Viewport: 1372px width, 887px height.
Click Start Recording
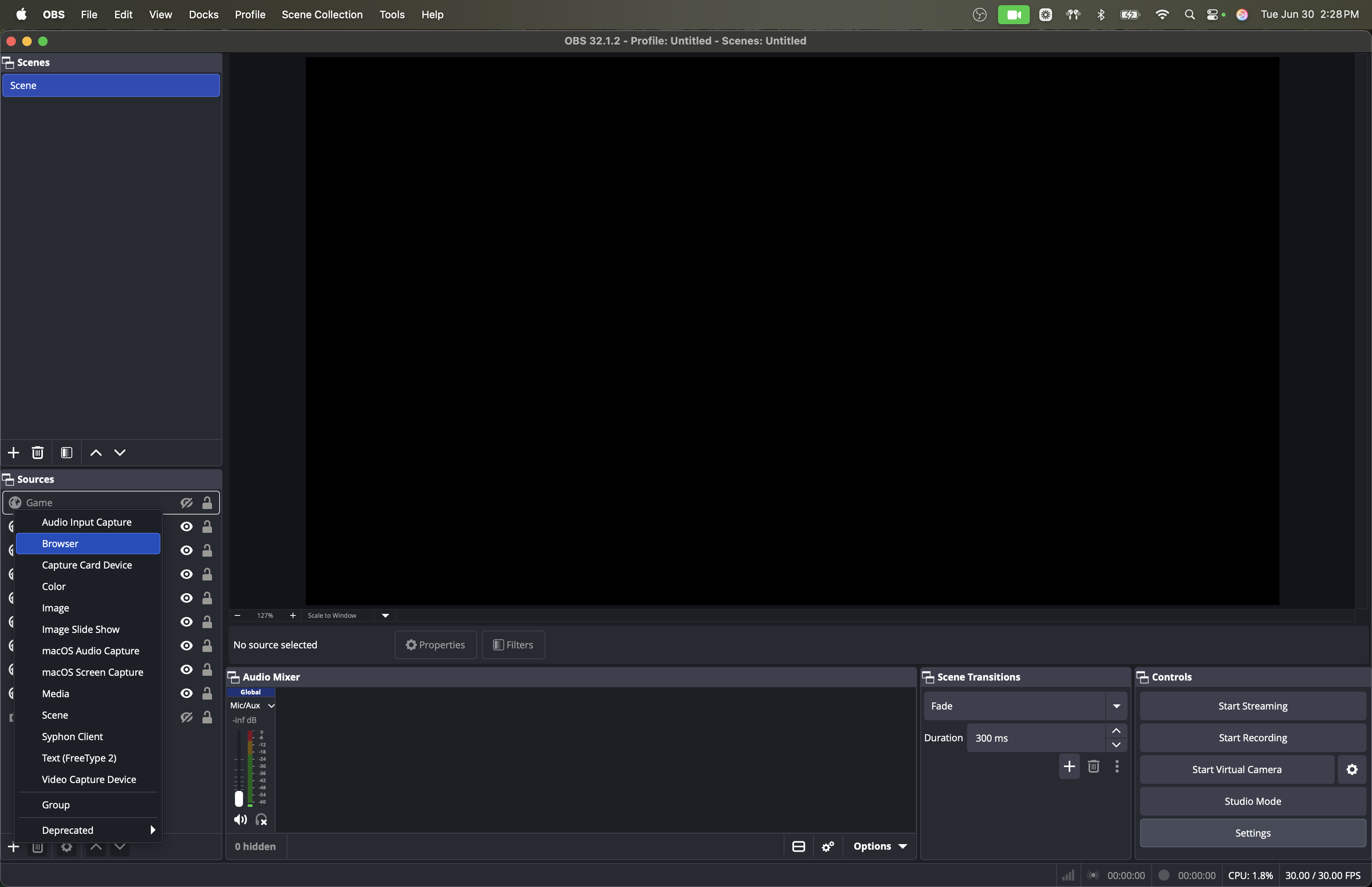pos(1253,738)
